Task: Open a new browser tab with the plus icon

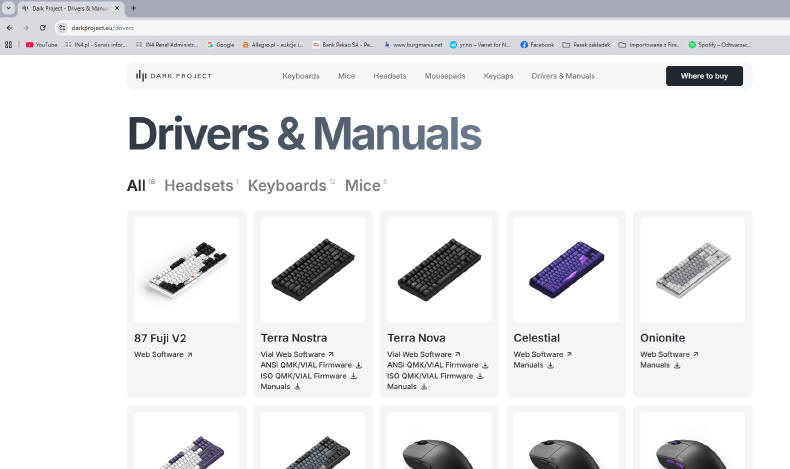Action: pyautogui.click(x=134, y=8)
